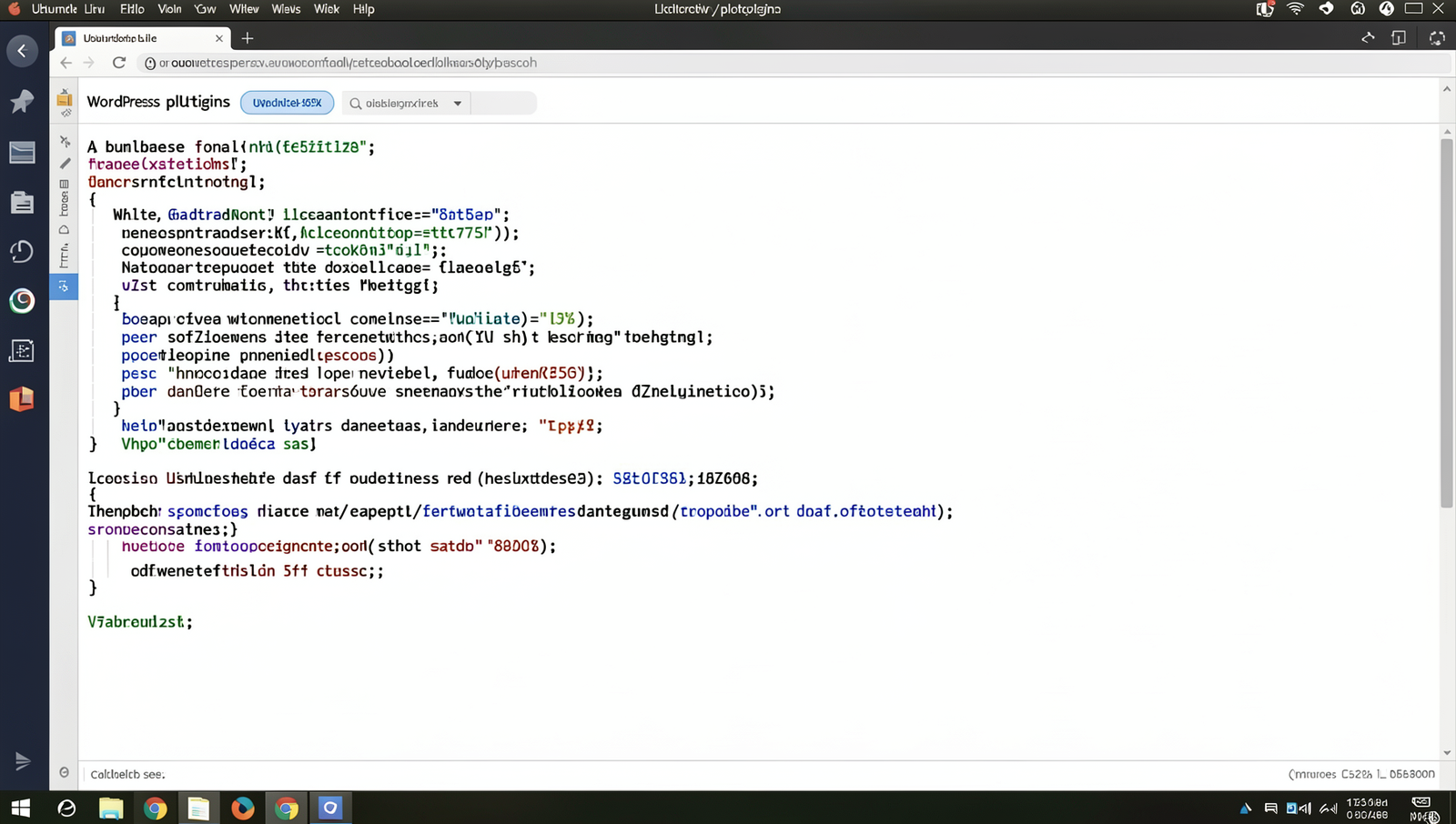1456x824 pixels.
Task: Click the Calcbelcb see status text
Action: coord(127,774)
